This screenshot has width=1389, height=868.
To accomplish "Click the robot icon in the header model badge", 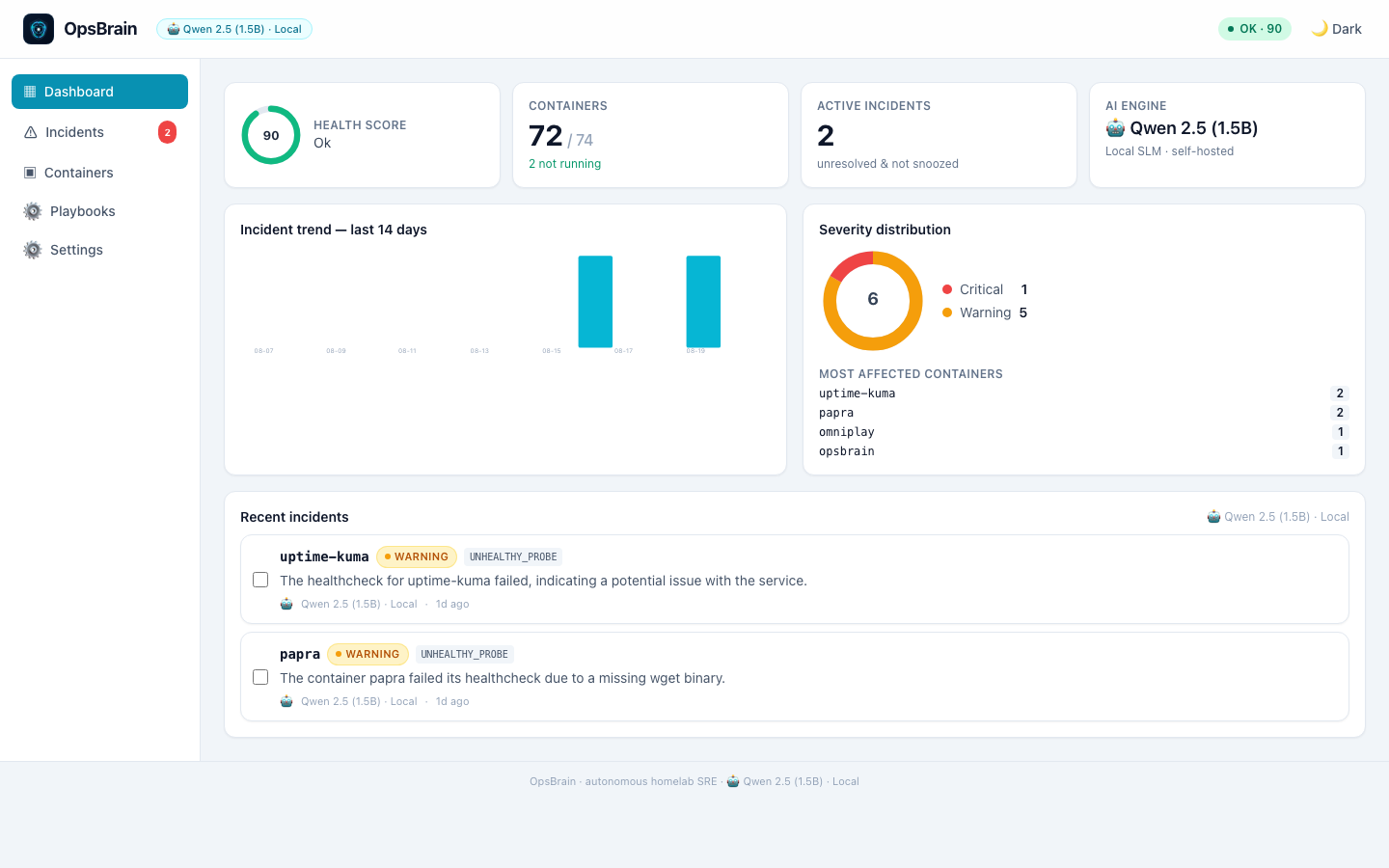I will coord(174,29).
